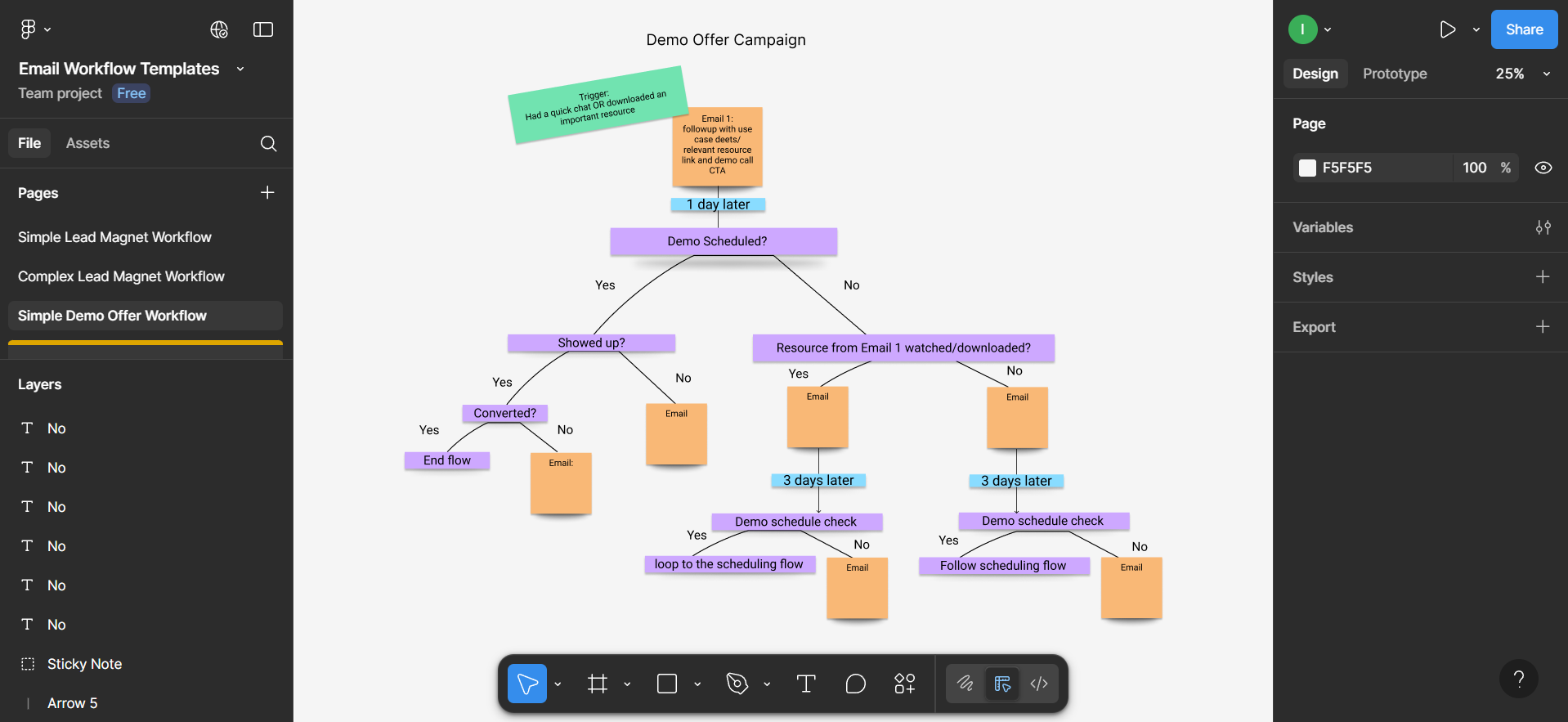Click the Free plan badge
Viewport: 1568px width, 722px height.
click(x=131, y=93)
